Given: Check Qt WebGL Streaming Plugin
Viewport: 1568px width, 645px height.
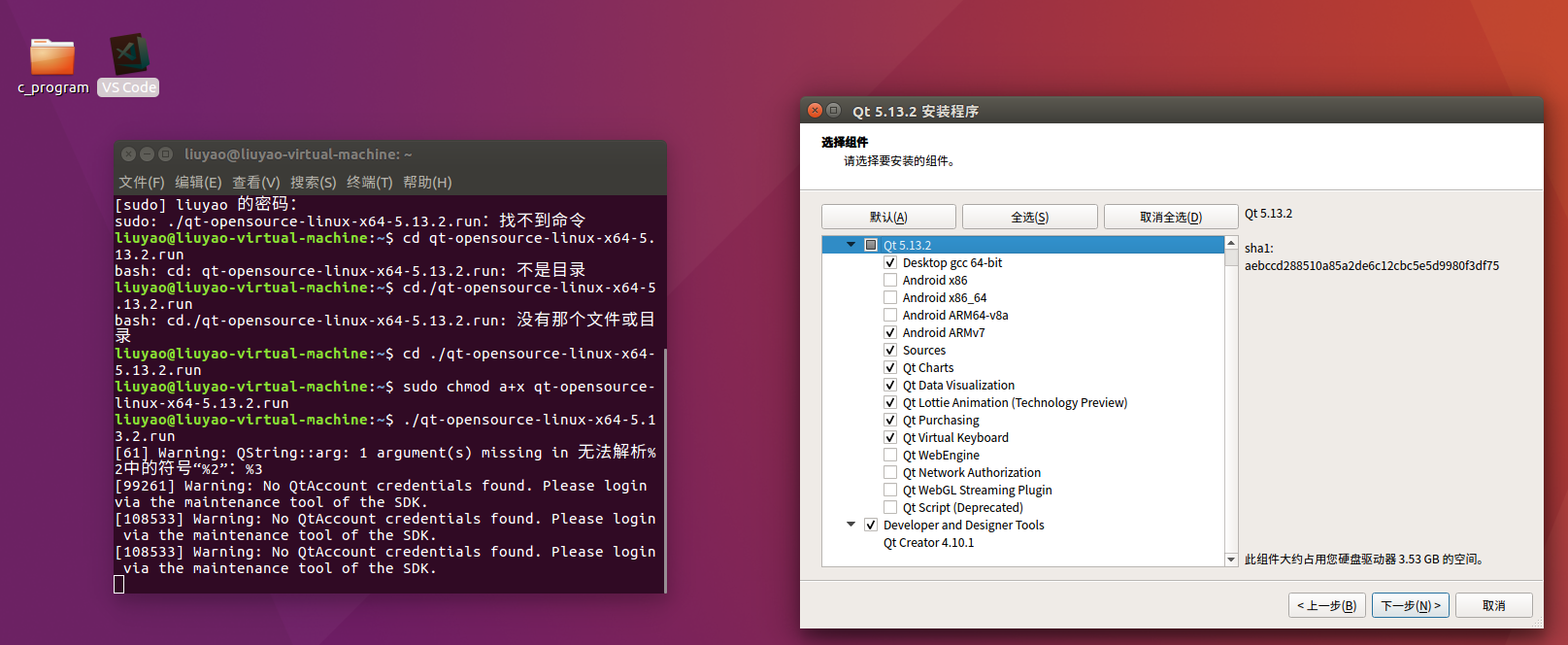Looking at the screenshot, I should pyautogui.click(x=890, y=491).
